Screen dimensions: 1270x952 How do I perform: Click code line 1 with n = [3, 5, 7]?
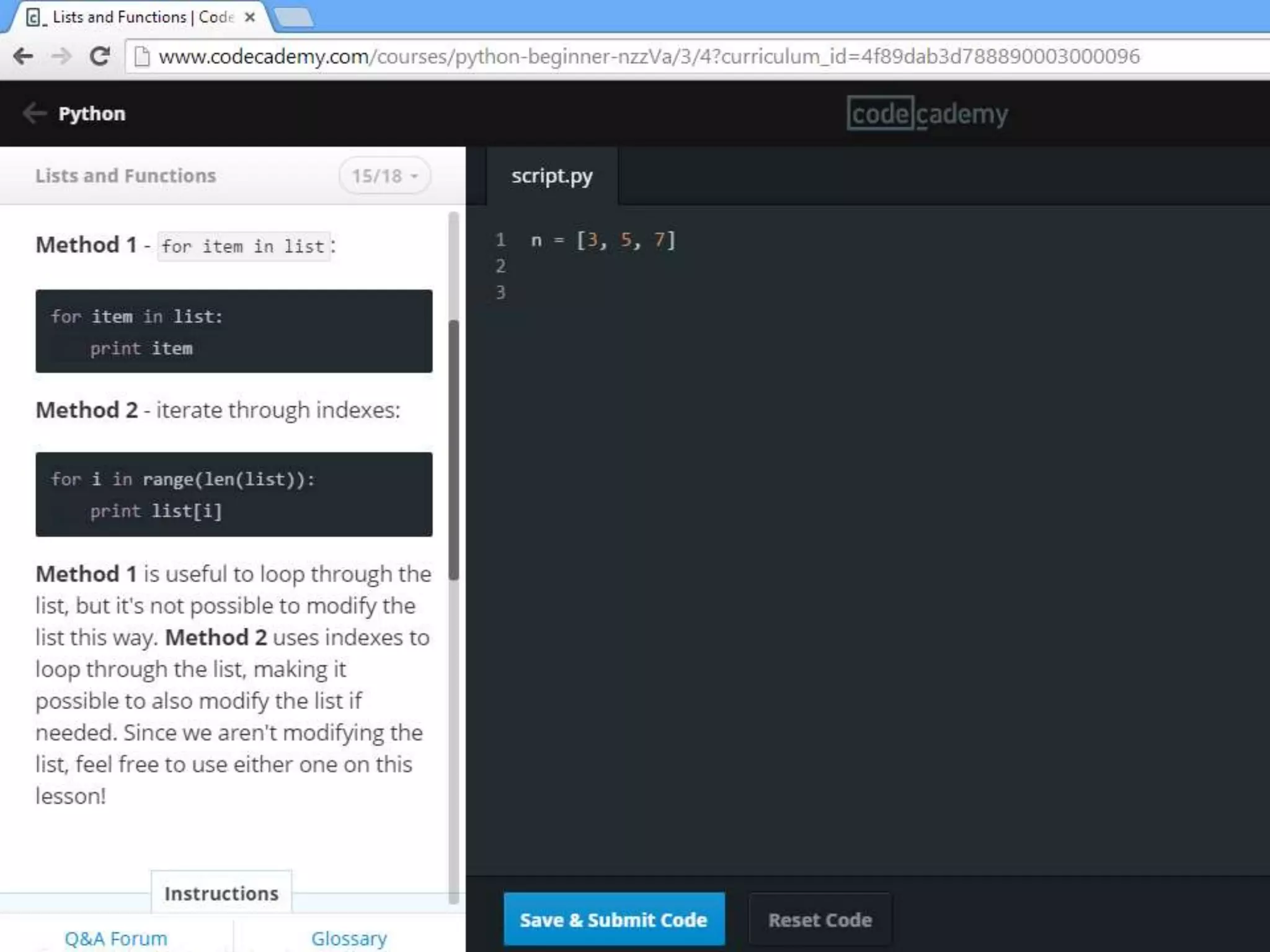pyautogui.click(x=603, y=240)
